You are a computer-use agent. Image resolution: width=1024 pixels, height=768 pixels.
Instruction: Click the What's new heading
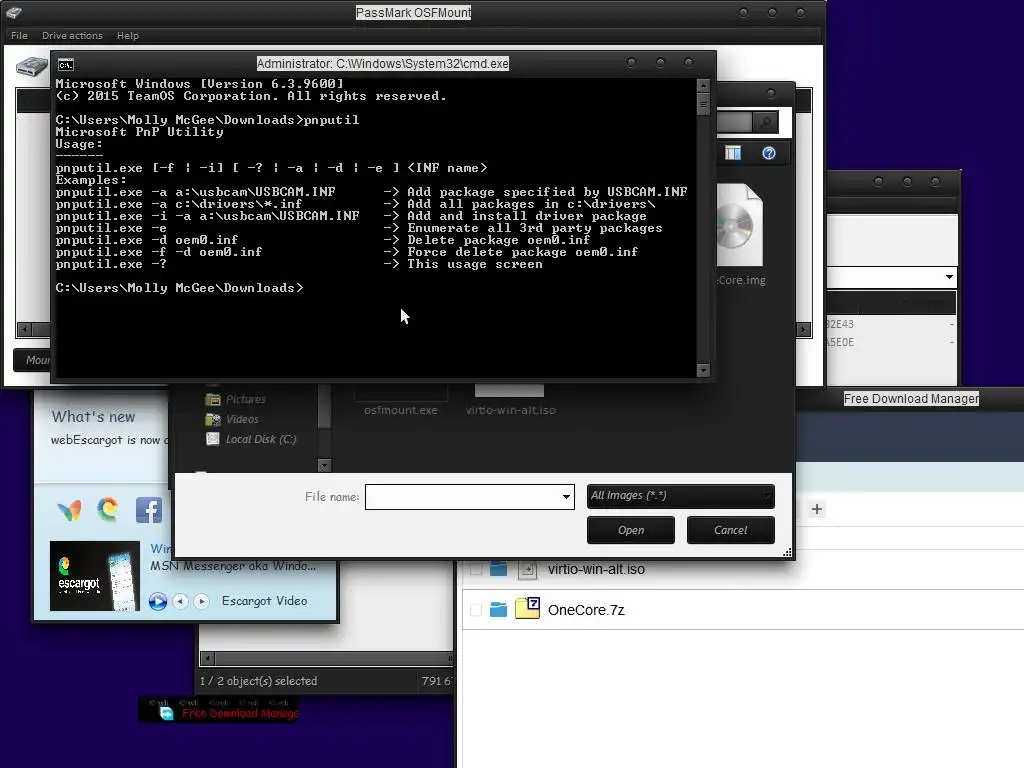click(93, 417)
